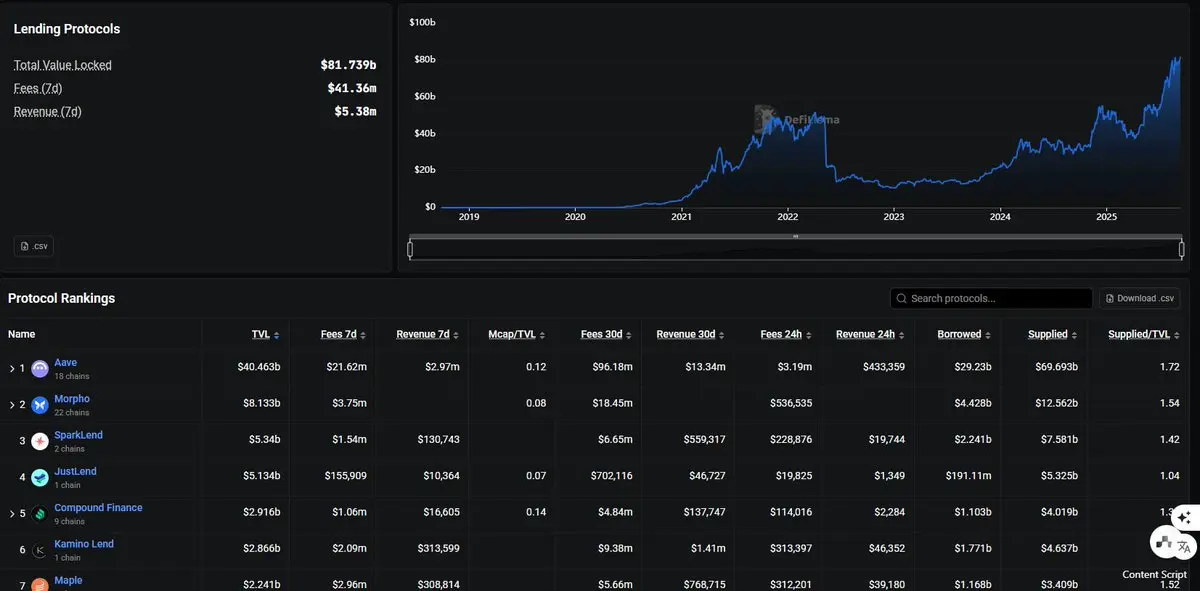Click the Download .csv button in rankings
This screenshot has width=1200, height=591.
tap(1140, 298)
